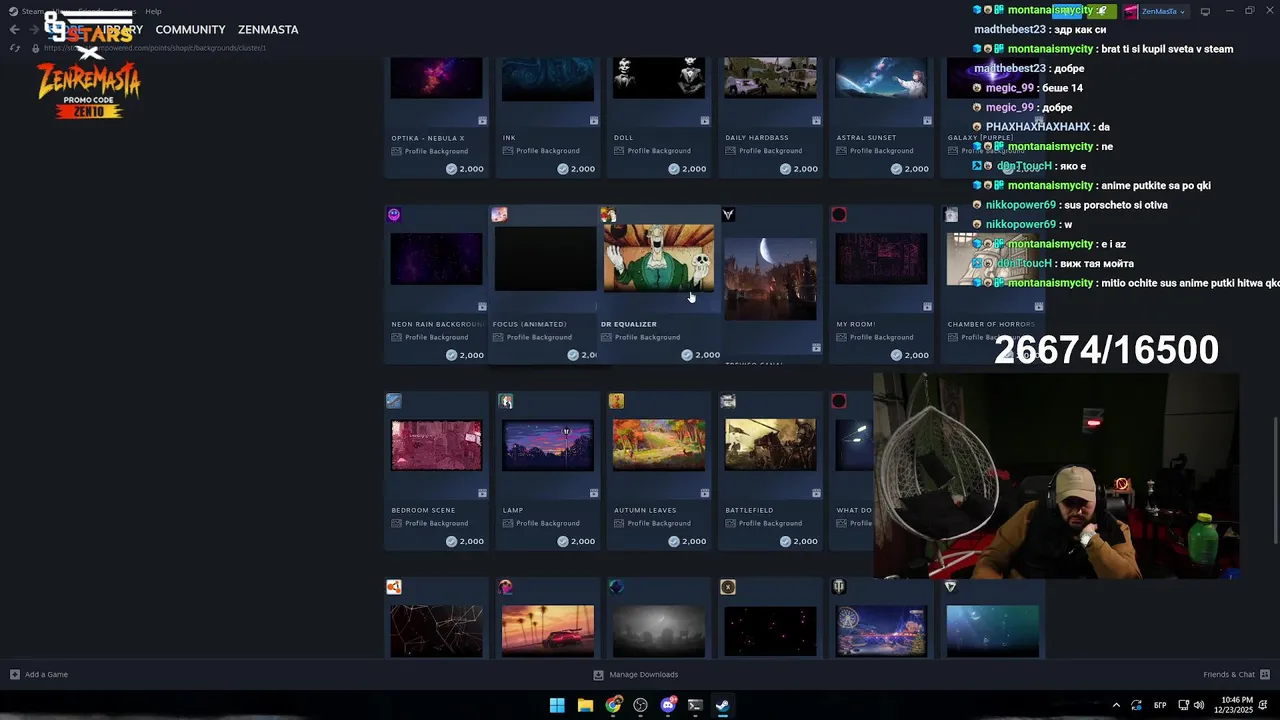
Task: Open the Lamp background thumbnail
Action: coord(547,445)
